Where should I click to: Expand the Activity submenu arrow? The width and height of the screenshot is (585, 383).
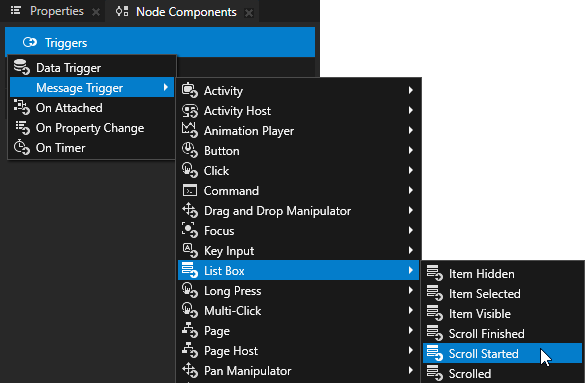[x=411, y=90]
